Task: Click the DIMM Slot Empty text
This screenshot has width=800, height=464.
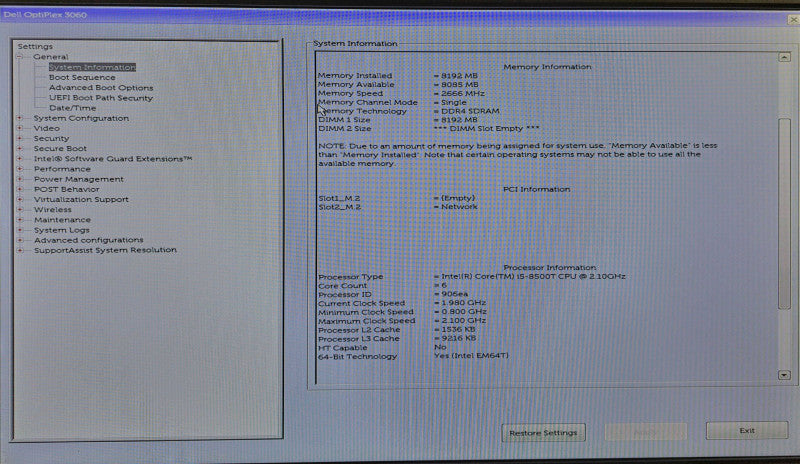Action: [x=486, y=129]
